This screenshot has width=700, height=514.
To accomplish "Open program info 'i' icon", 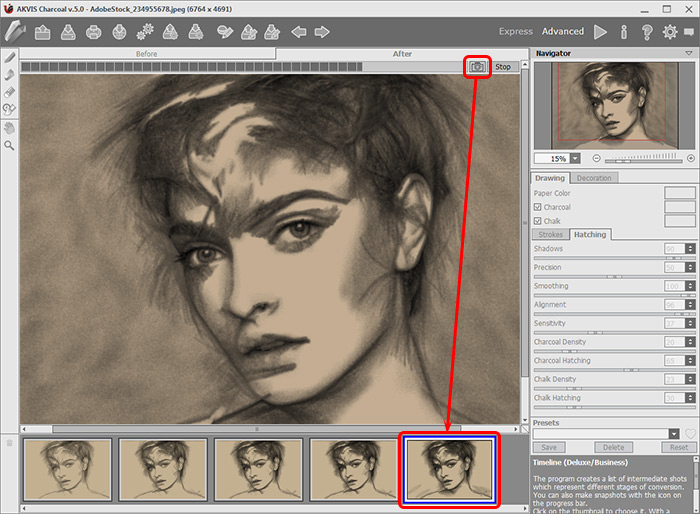I will click(x=624, y=32).
